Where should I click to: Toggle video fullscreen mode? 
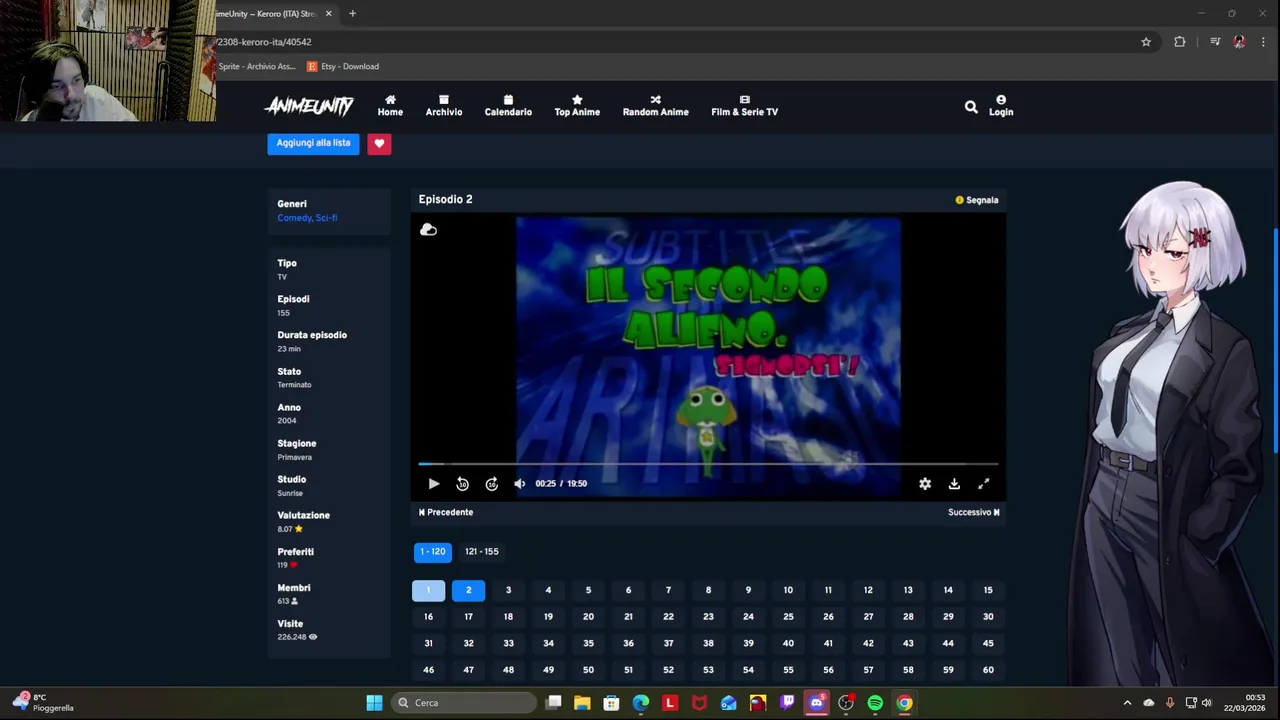(983, 484)
